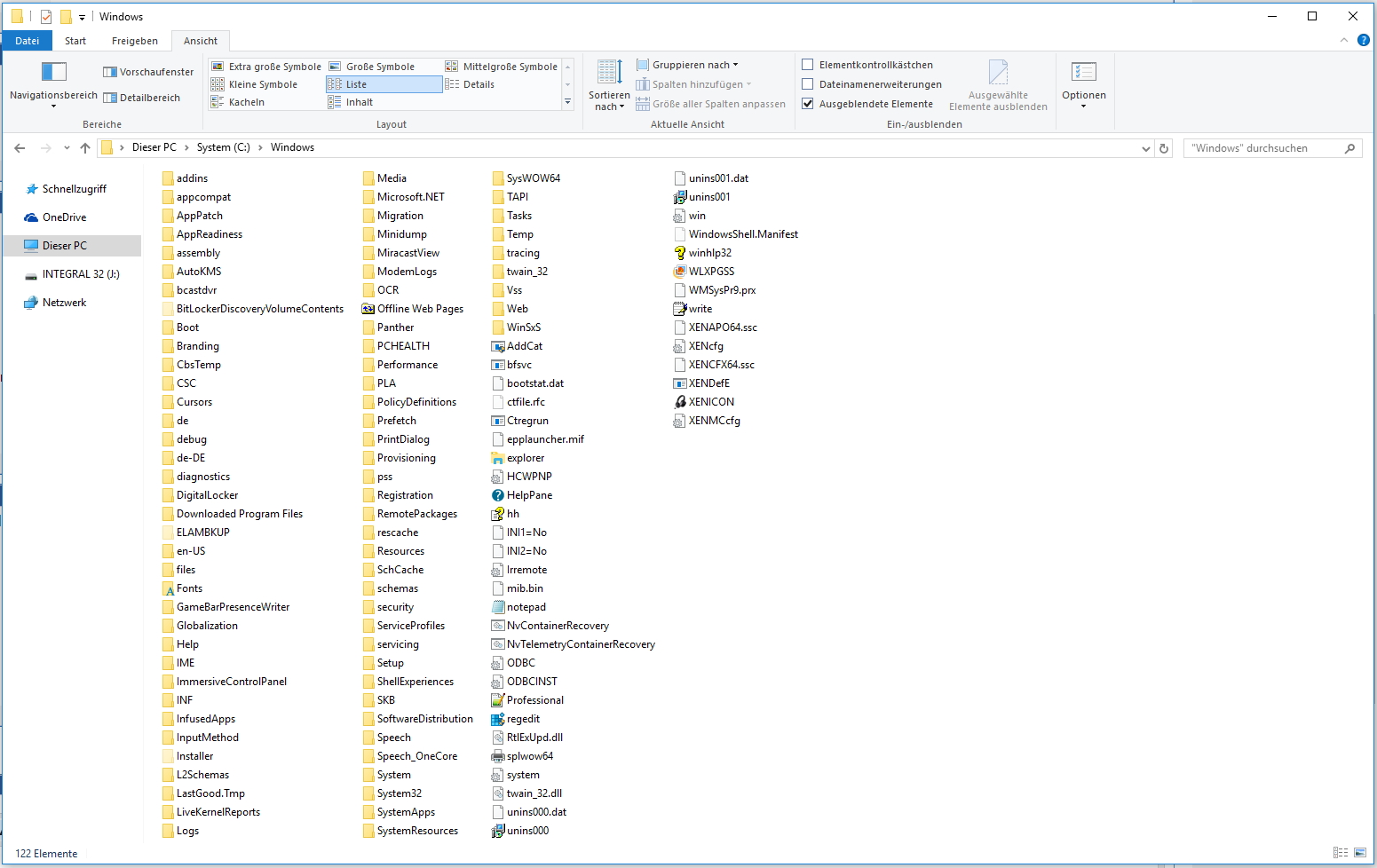This screenshot has width=1377, height=868.
Task: Select the XENICON headphone icon
Action: click(680, 402)
